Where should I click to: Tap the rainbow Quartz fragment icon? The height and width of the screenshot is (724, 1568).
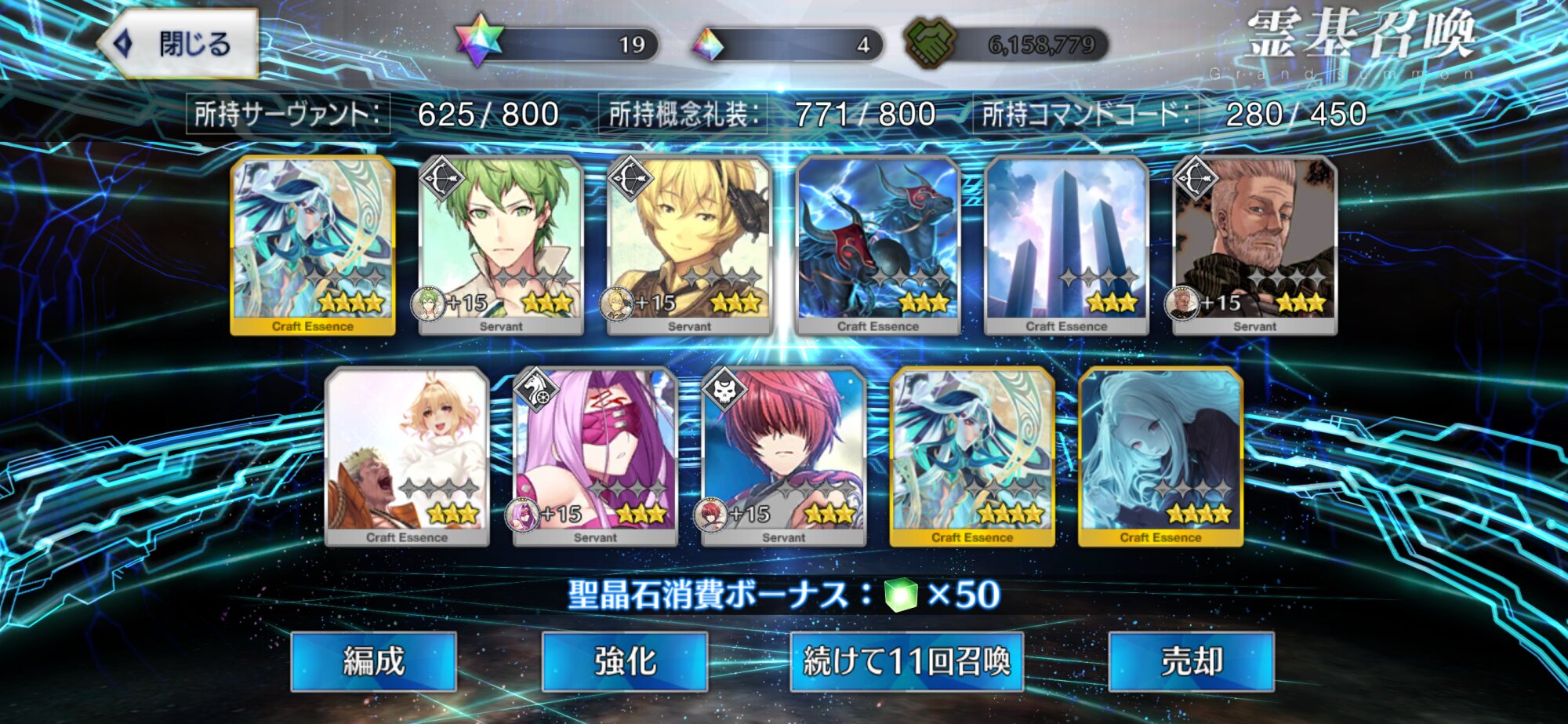click(x=708, y=44)
